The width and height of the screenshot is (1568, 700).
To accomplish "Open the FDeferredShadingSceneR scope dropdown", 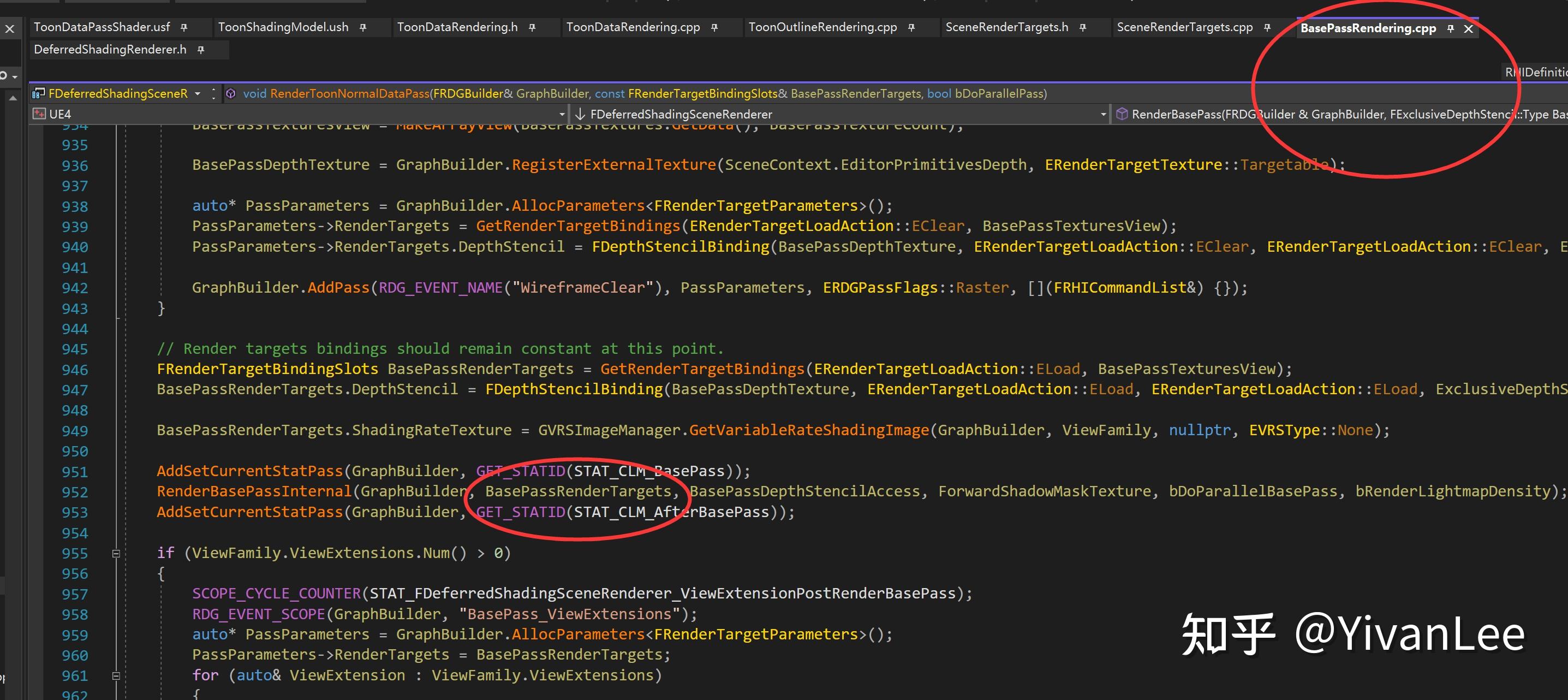I will tap(197, 94).
